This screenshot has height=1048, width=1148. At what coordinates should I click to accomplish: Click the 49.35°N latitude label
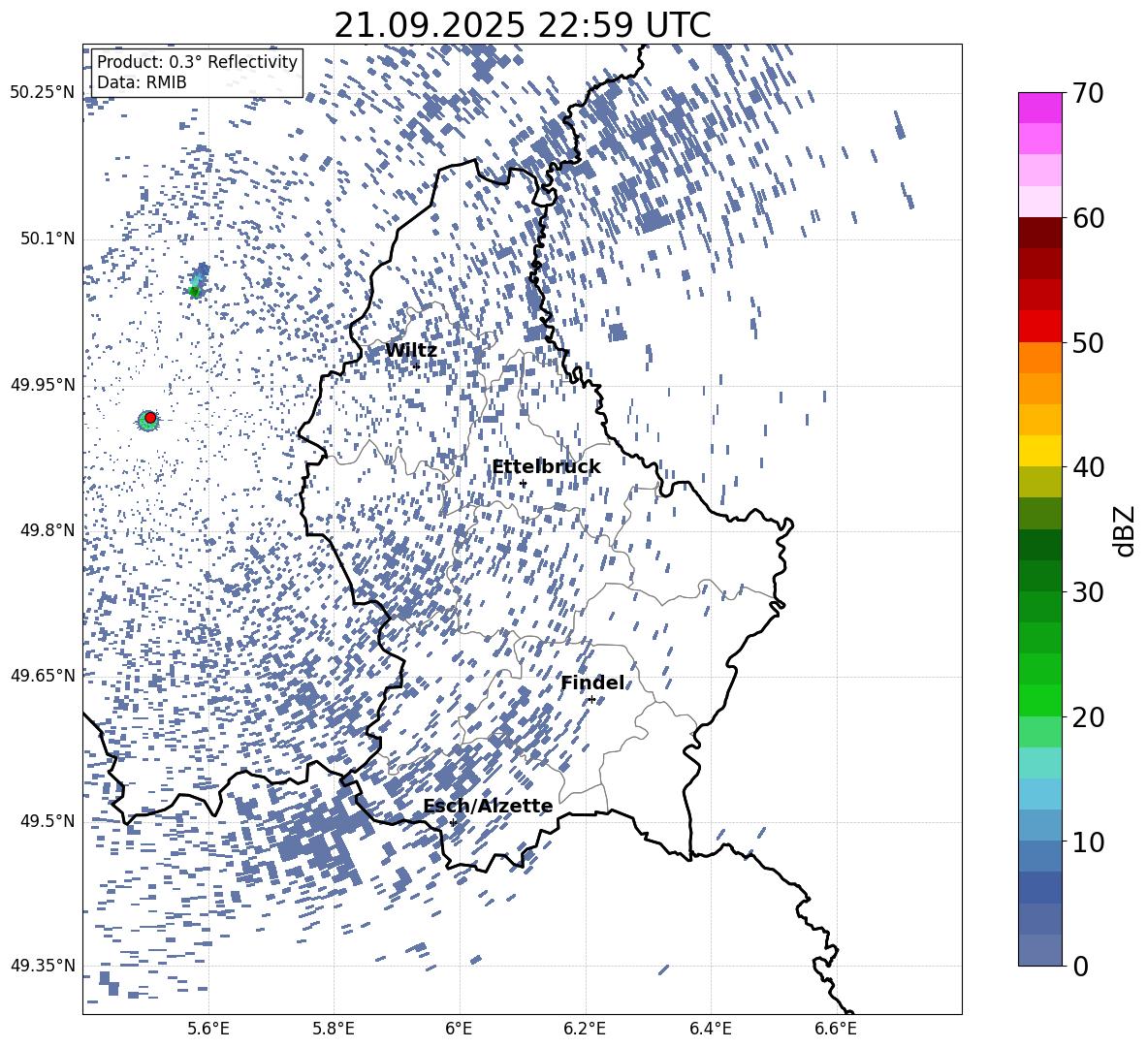click(x=42, y=966)
